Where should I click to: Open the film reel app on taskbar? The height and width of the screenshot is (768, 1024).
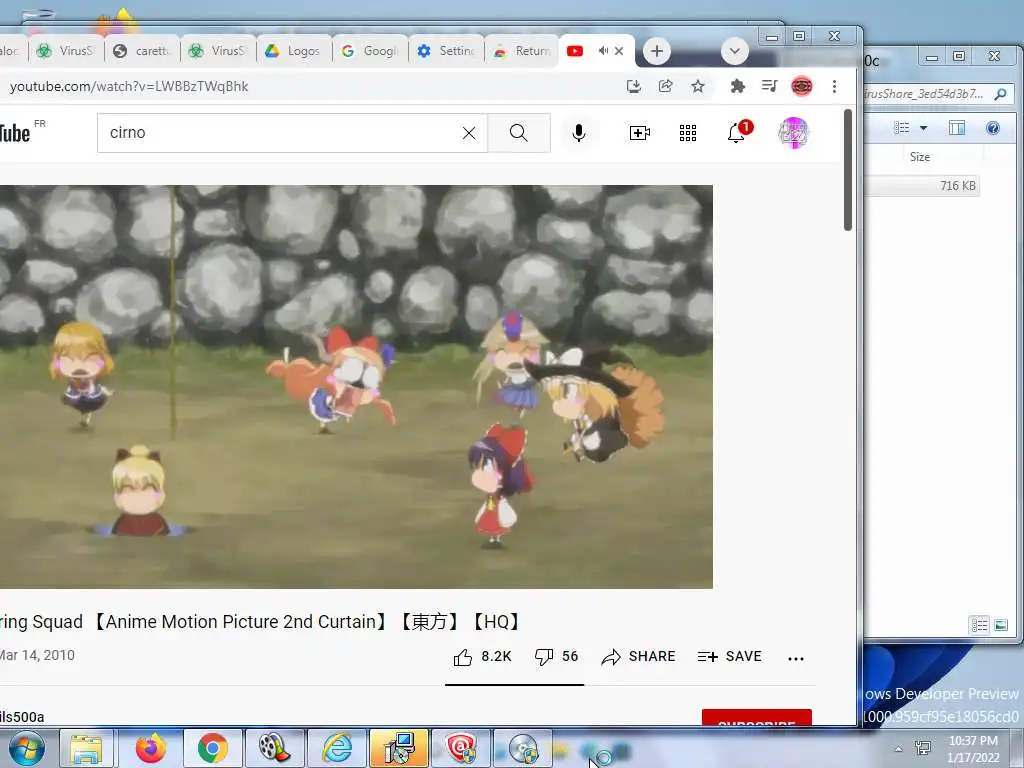pyautogui.click(x=274, y=748)
